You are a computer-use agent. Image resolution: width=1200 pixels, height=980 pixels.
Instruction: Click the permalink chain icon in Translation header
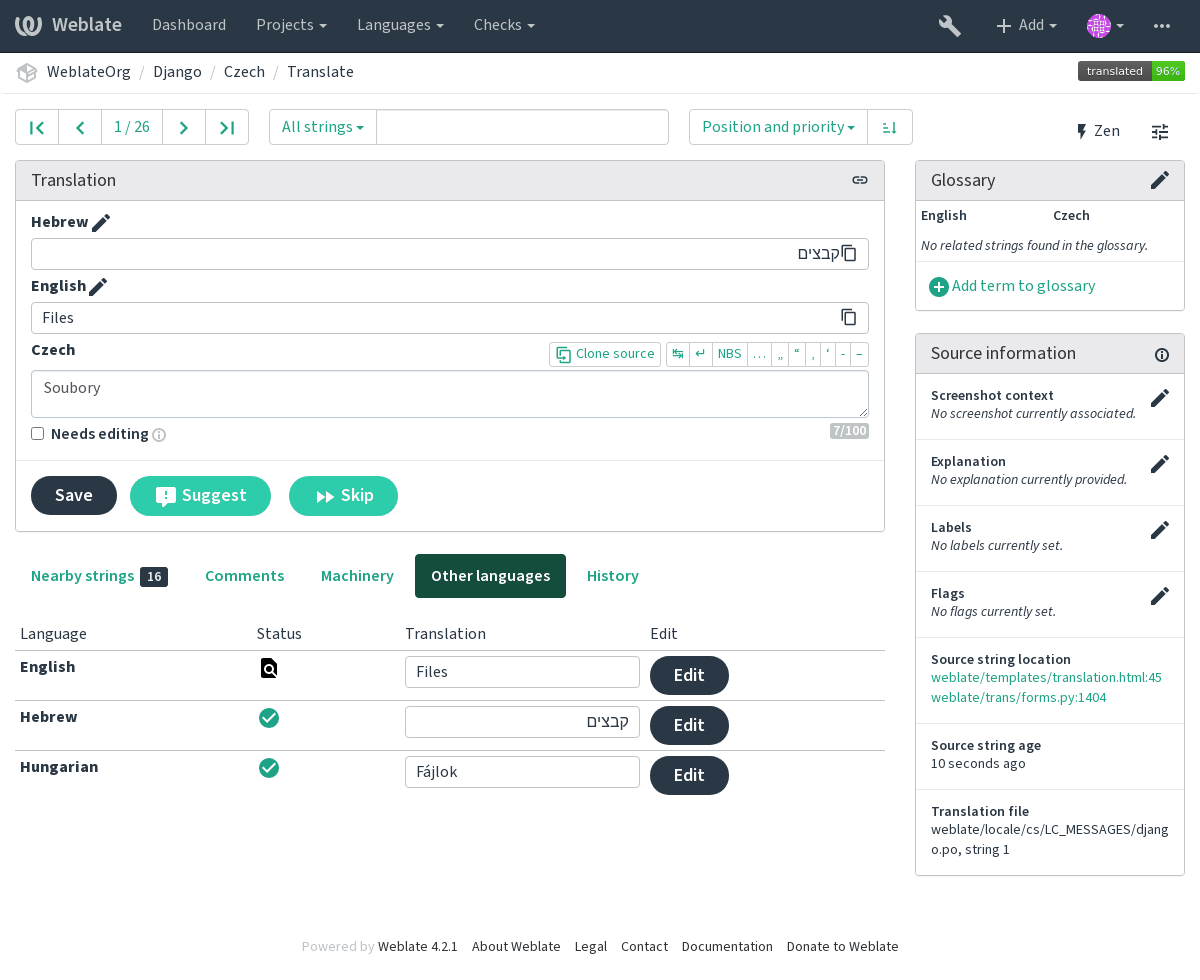point(860,180)
